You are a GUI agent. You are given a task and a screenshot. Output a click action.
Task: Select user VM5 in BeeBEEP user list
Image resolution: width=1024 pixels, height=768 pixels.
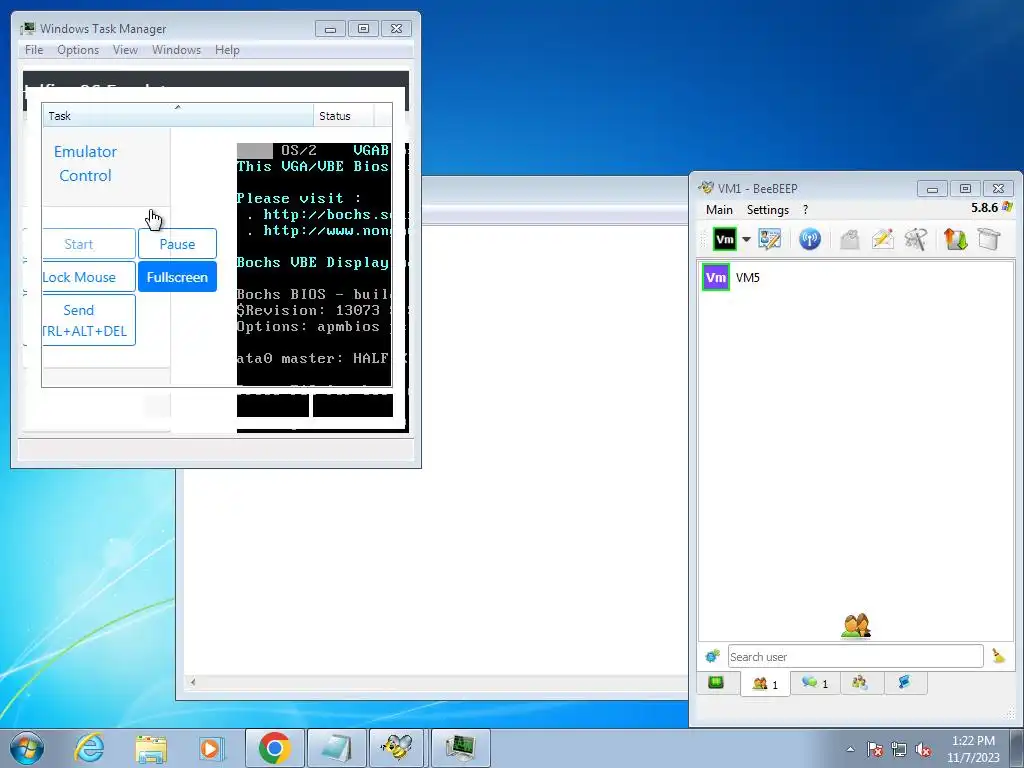pyautogui.click(x=856, y=278)
